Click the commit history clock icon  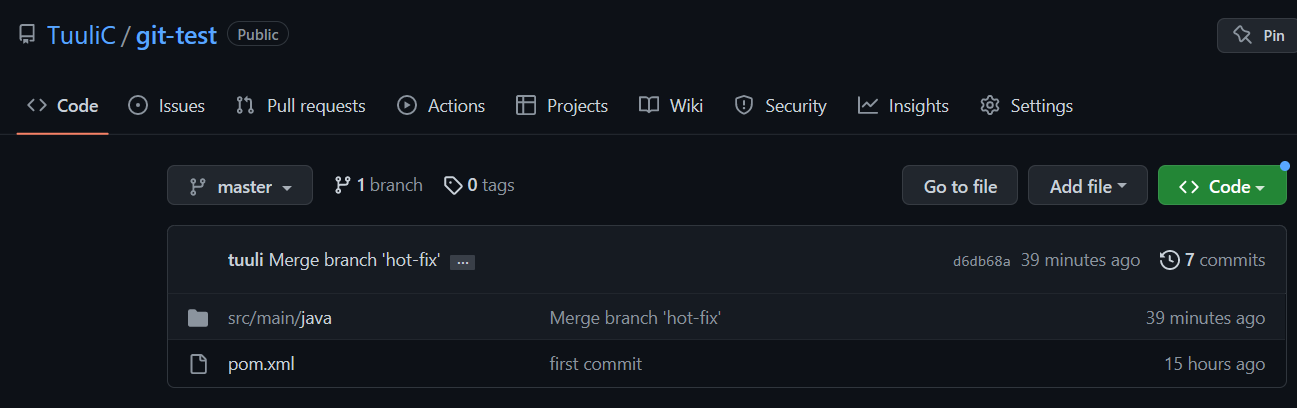tap(1169, 260)
